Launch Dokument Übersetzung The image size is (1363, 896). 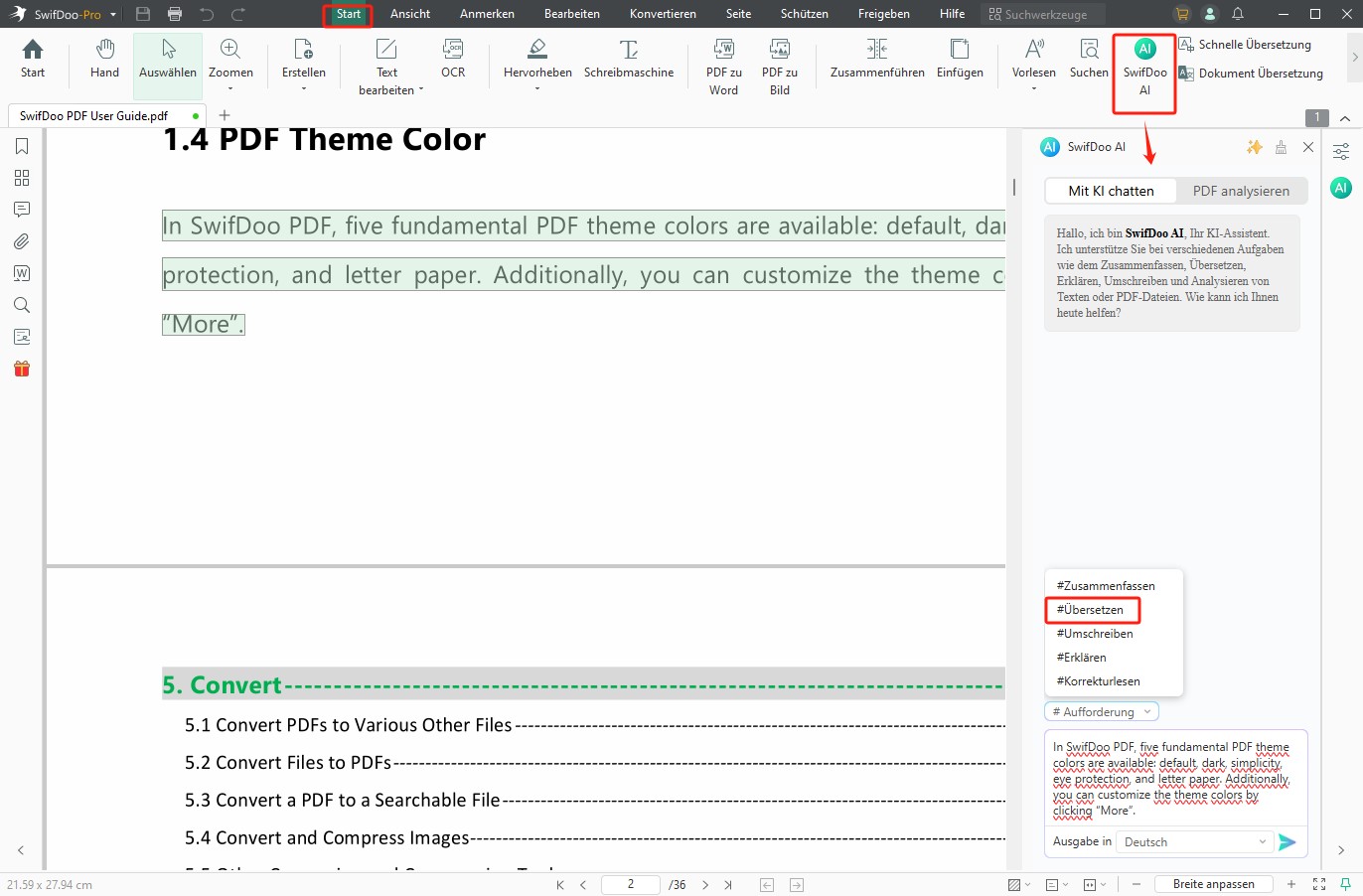(x=1251, y=74)
